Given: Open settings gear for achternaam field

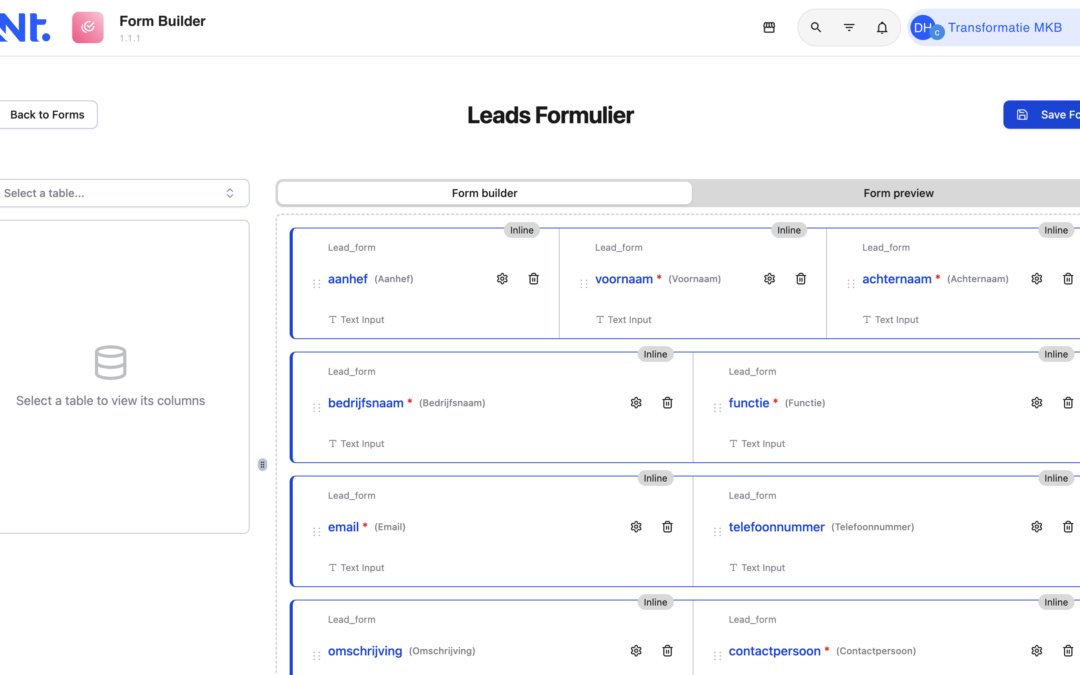Looking at the screenshot, I should [1037, 279].
